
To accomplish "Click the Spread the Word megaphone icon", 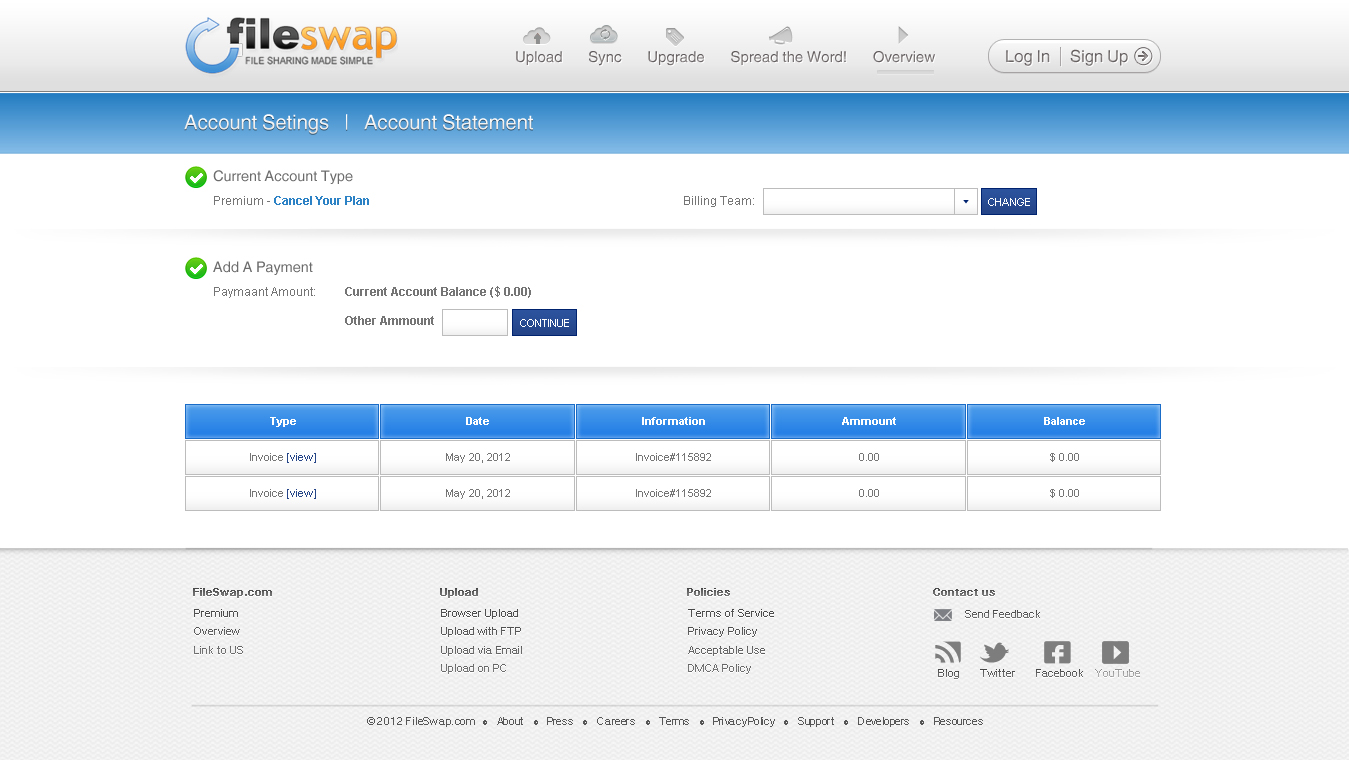I will (780, 36).
